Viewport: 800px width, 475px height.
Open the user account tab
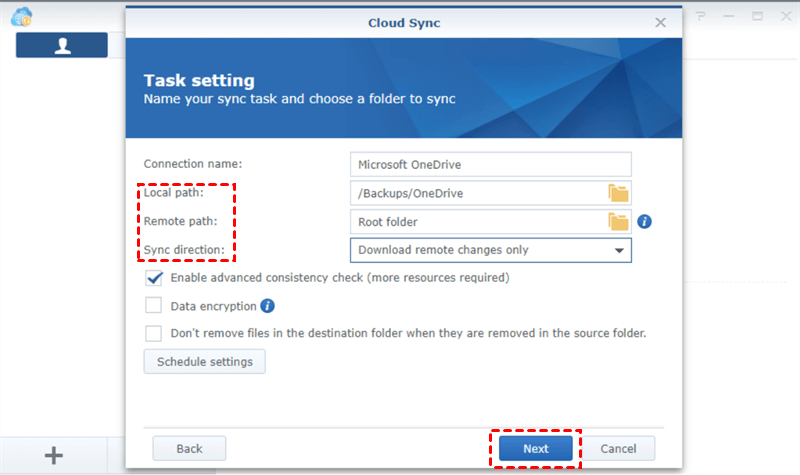coord(62,45)
